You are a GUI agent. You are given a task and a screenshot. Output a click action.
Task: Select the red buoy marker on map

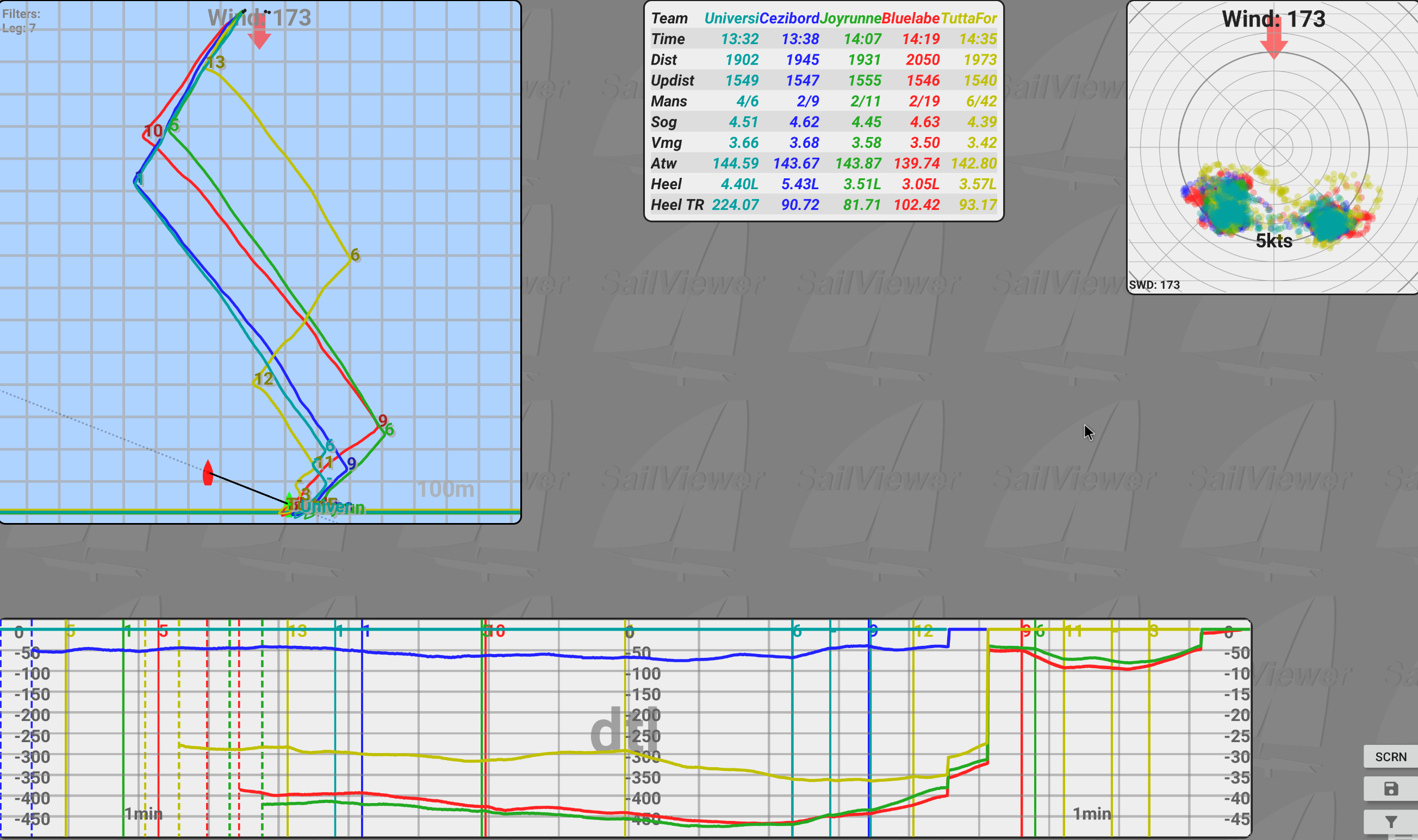point(208,473)
